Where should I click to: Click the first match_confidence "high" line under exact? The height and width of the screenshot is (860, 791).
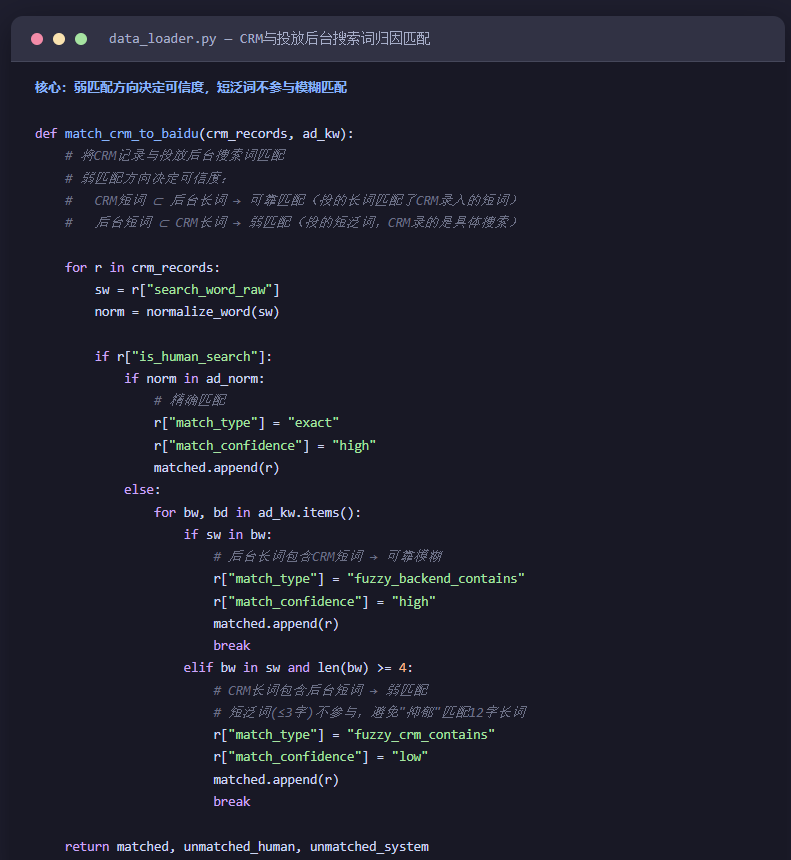coord(265,445)
